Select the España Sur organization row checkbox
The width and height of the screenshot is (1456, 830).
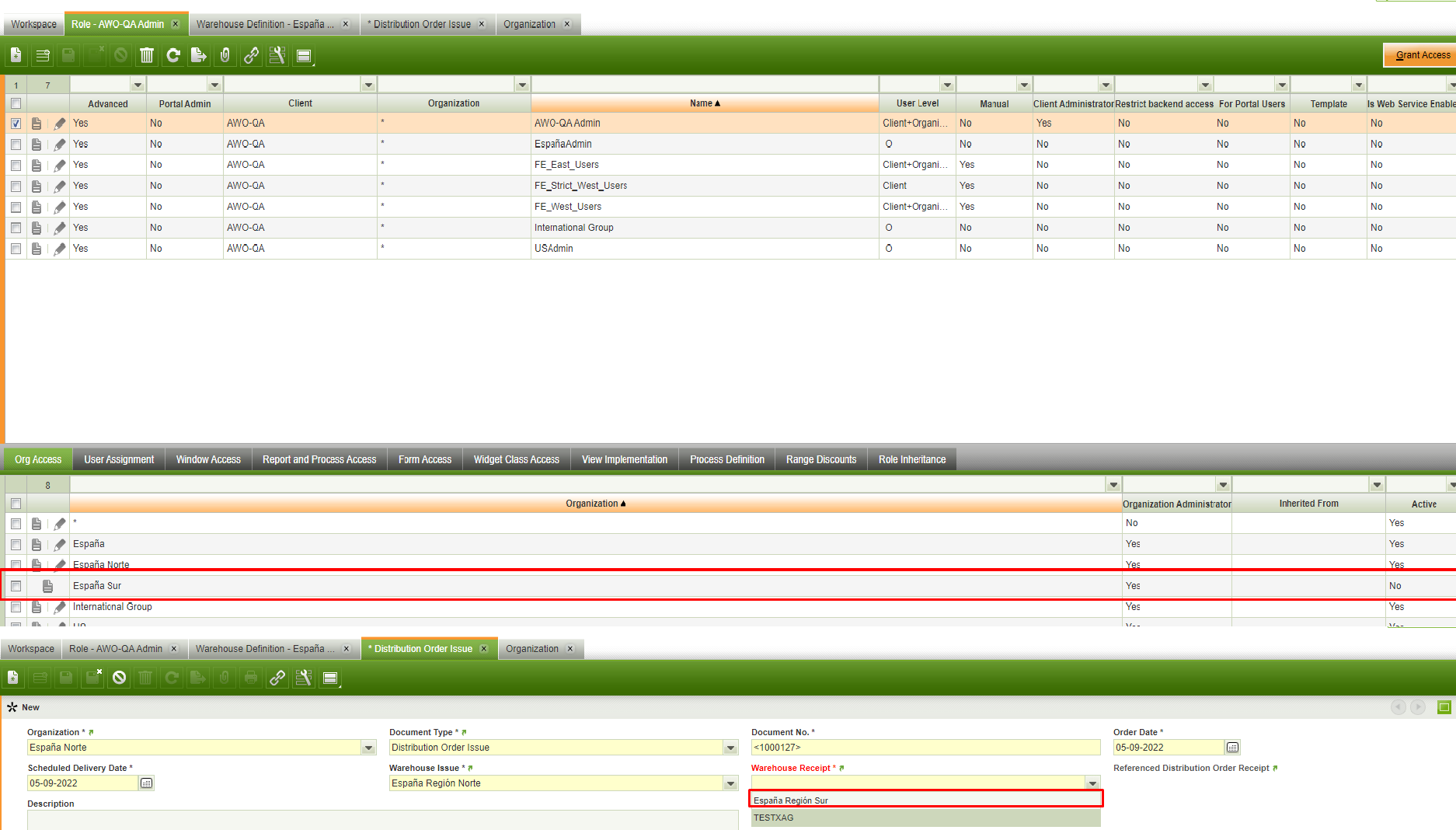click(16, 586)
